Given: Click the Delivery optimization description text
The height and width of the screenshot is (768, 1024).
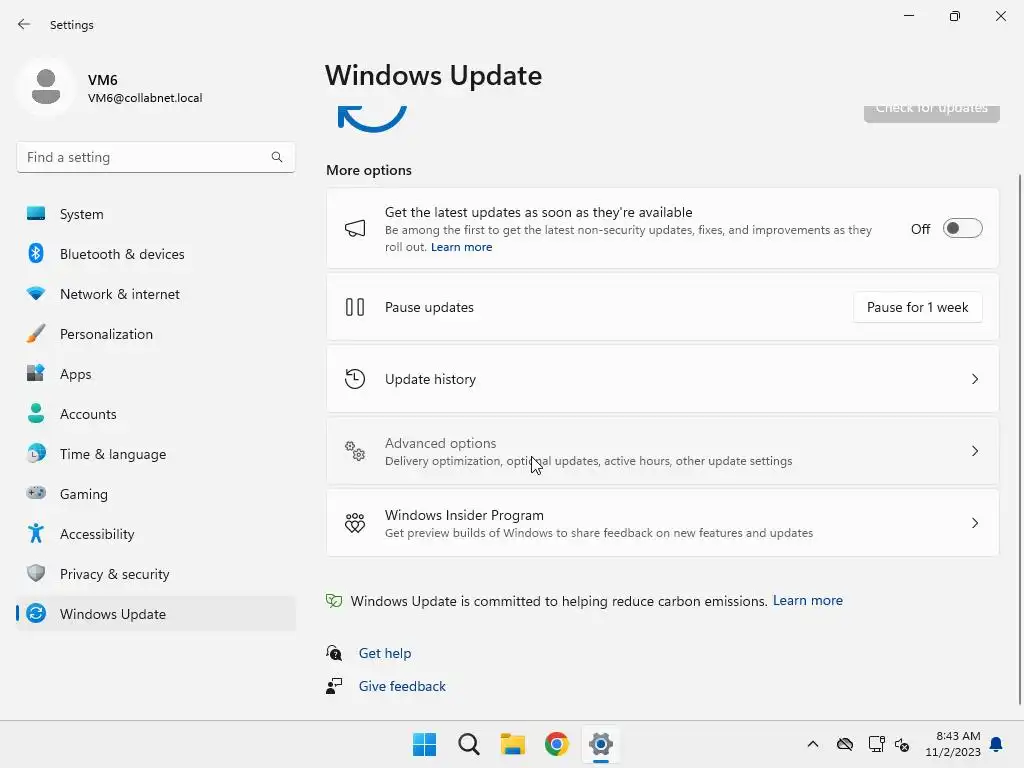Looking at the screenshot, I should [588, 461].
